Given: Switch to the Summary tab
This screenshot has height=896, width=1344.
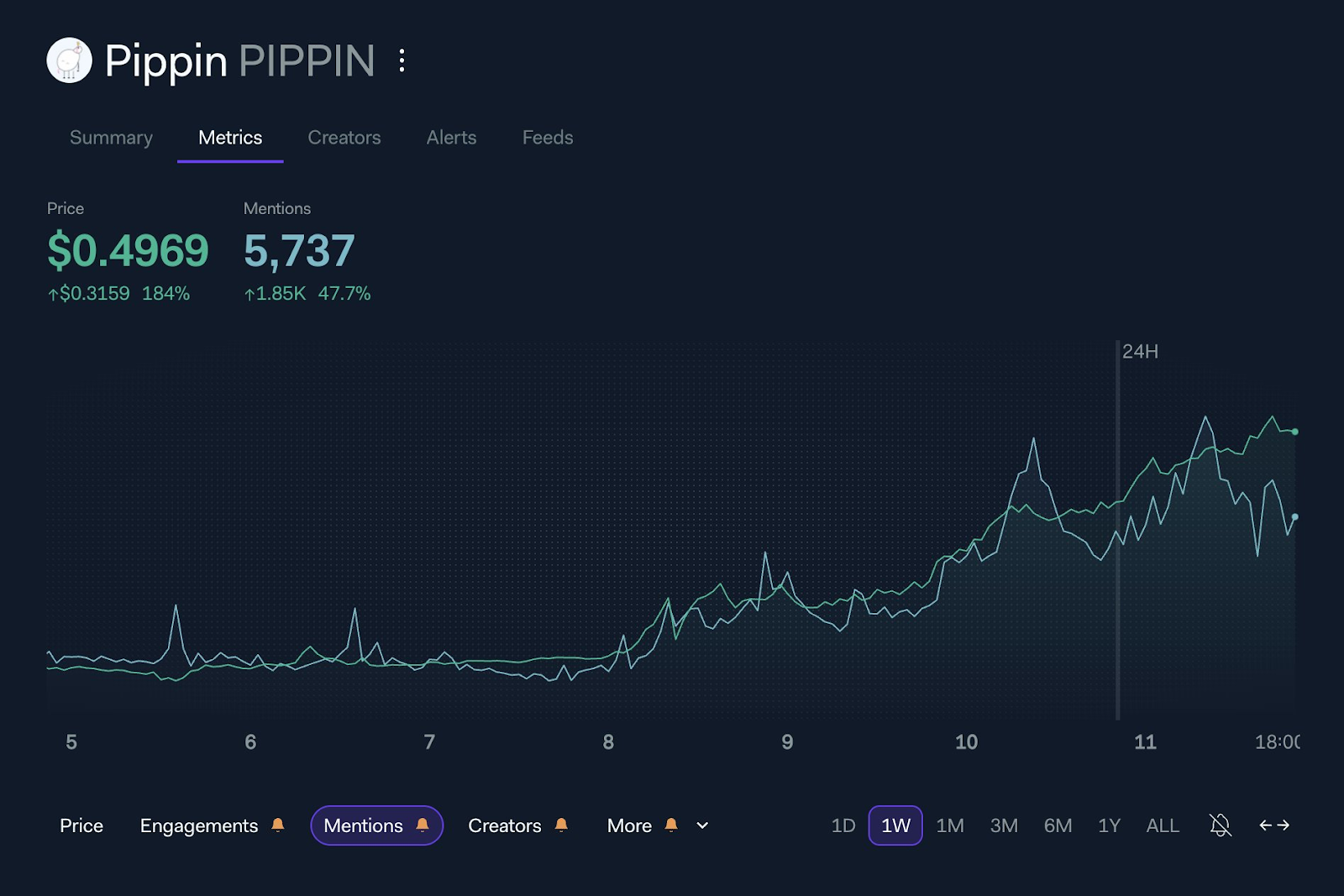Looking at the screenshot, I should point(110,138).
